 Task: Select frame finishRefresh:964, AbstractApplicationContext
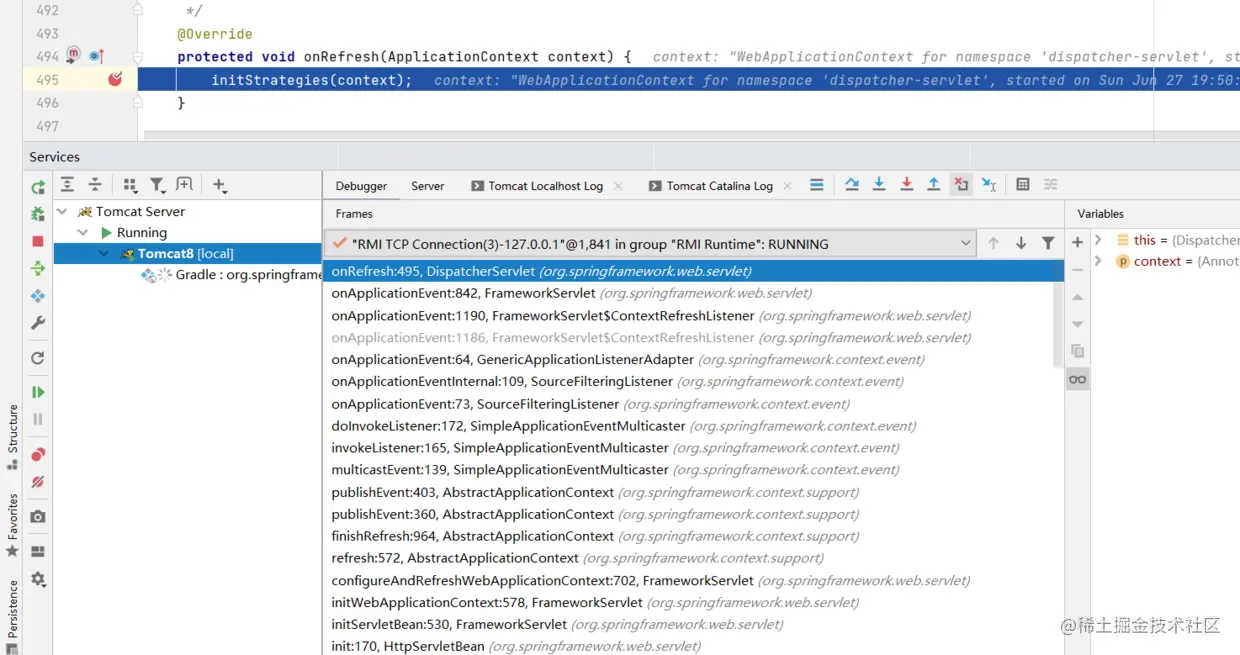point(594,536)
